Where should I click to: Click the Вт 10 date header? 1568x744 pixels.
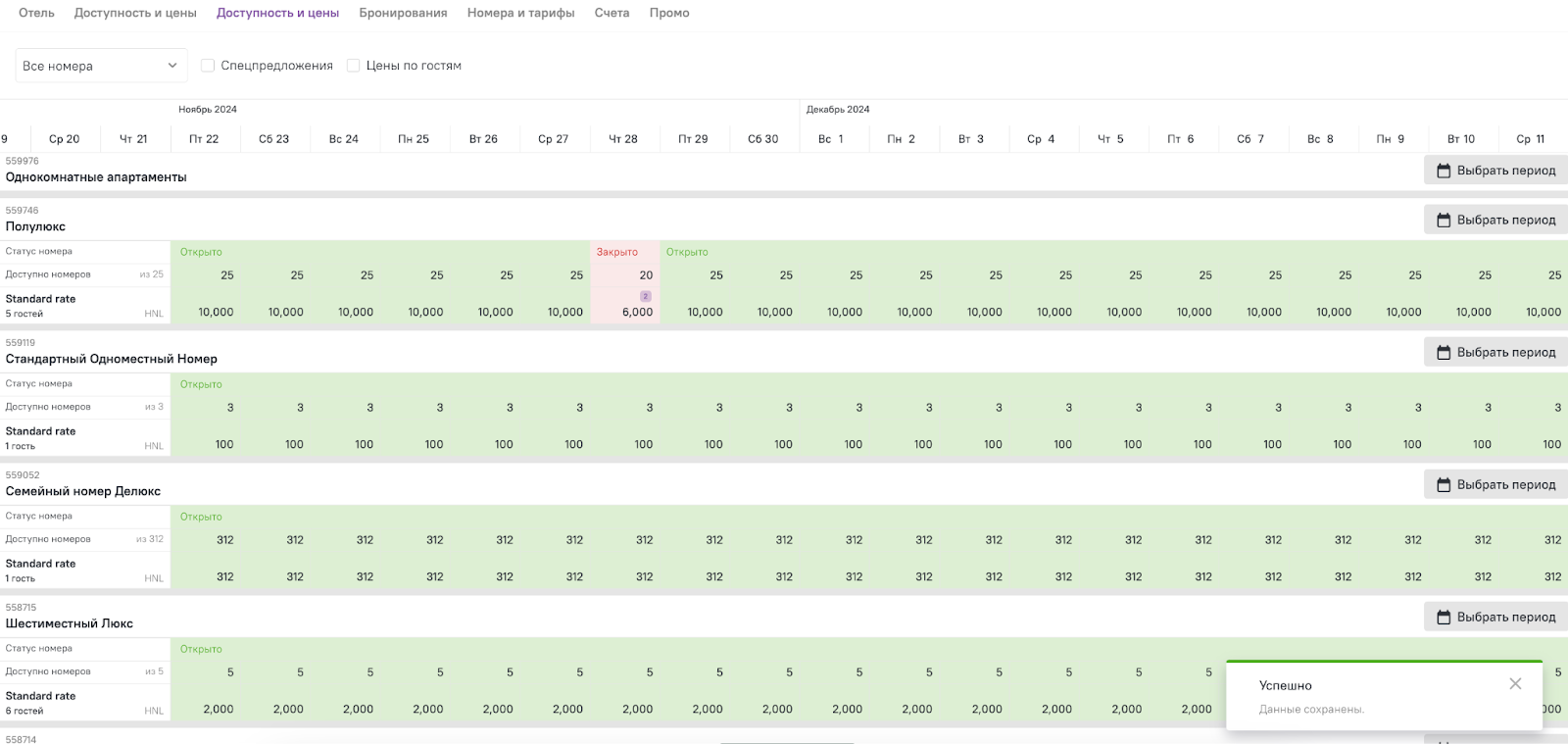(x=1461, y=139)
